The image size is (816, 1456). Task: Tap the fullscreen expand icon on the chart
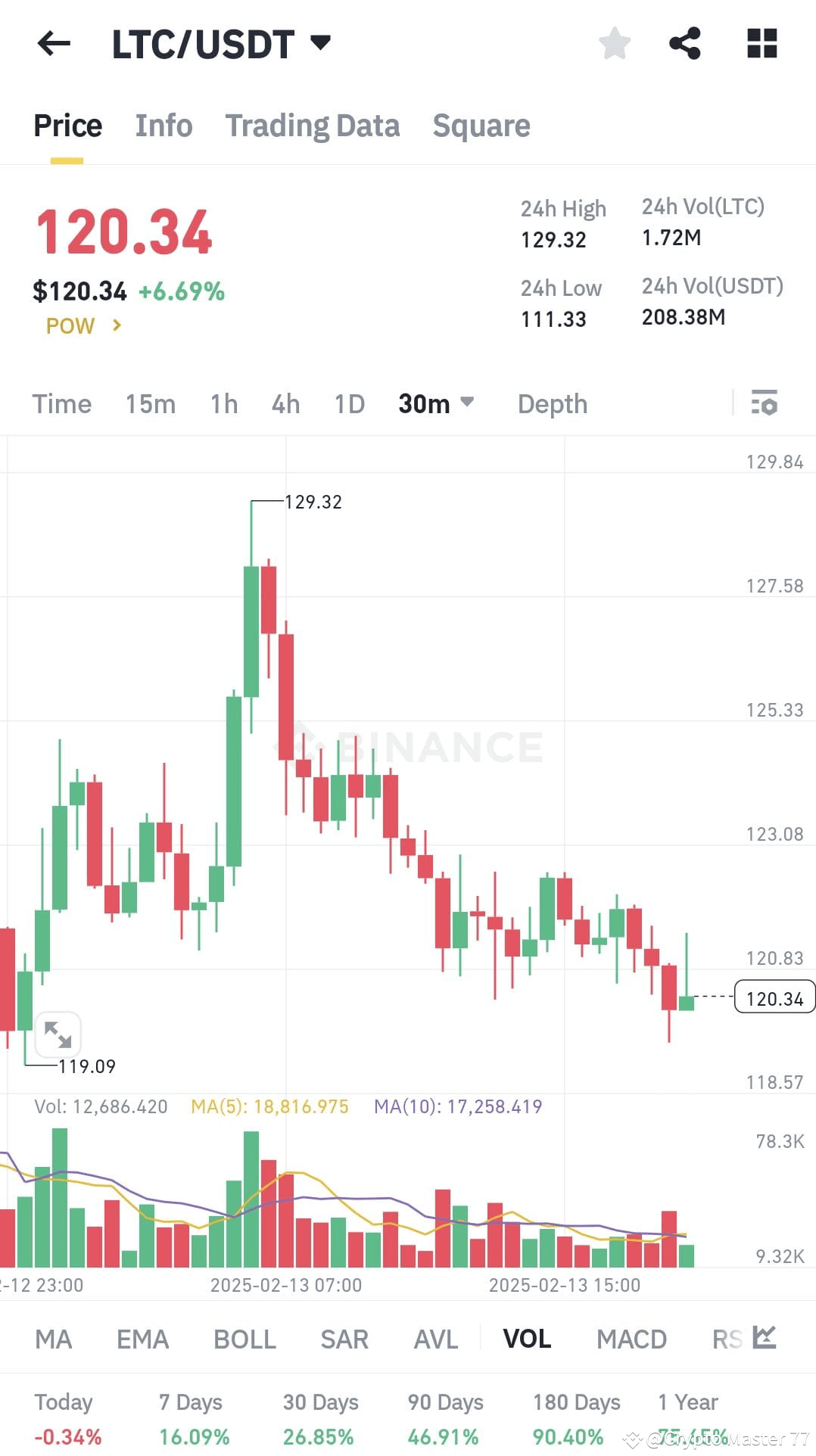click(58, 1034)
